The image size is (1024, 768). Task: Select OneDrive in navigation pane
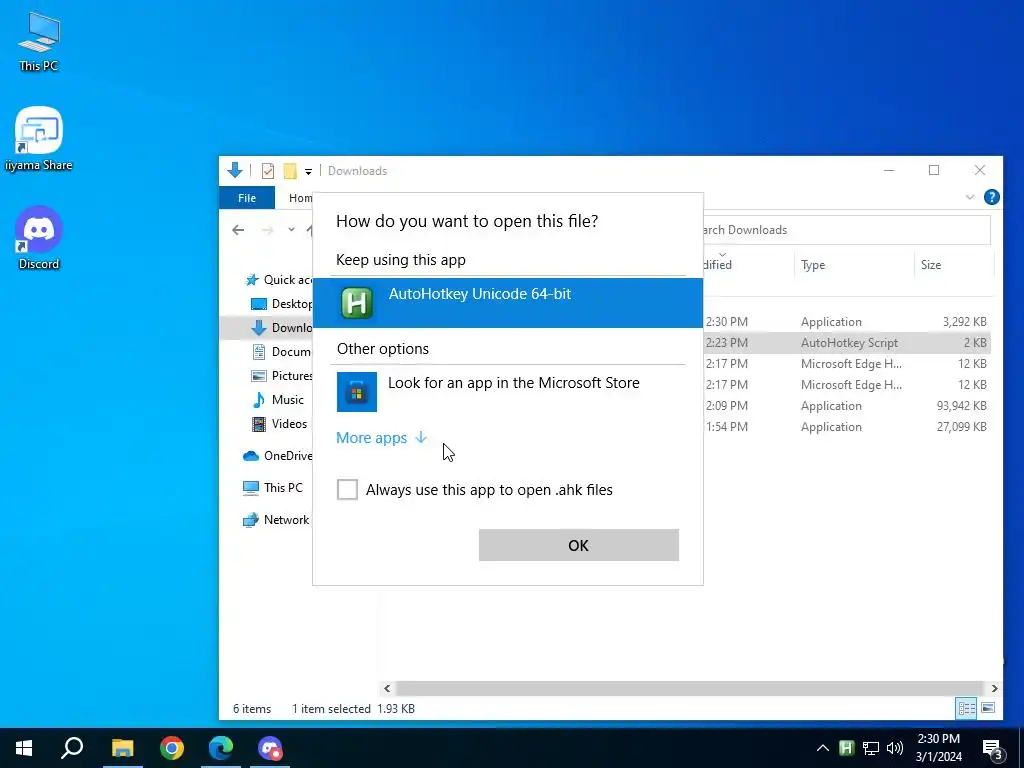point(278,456)
